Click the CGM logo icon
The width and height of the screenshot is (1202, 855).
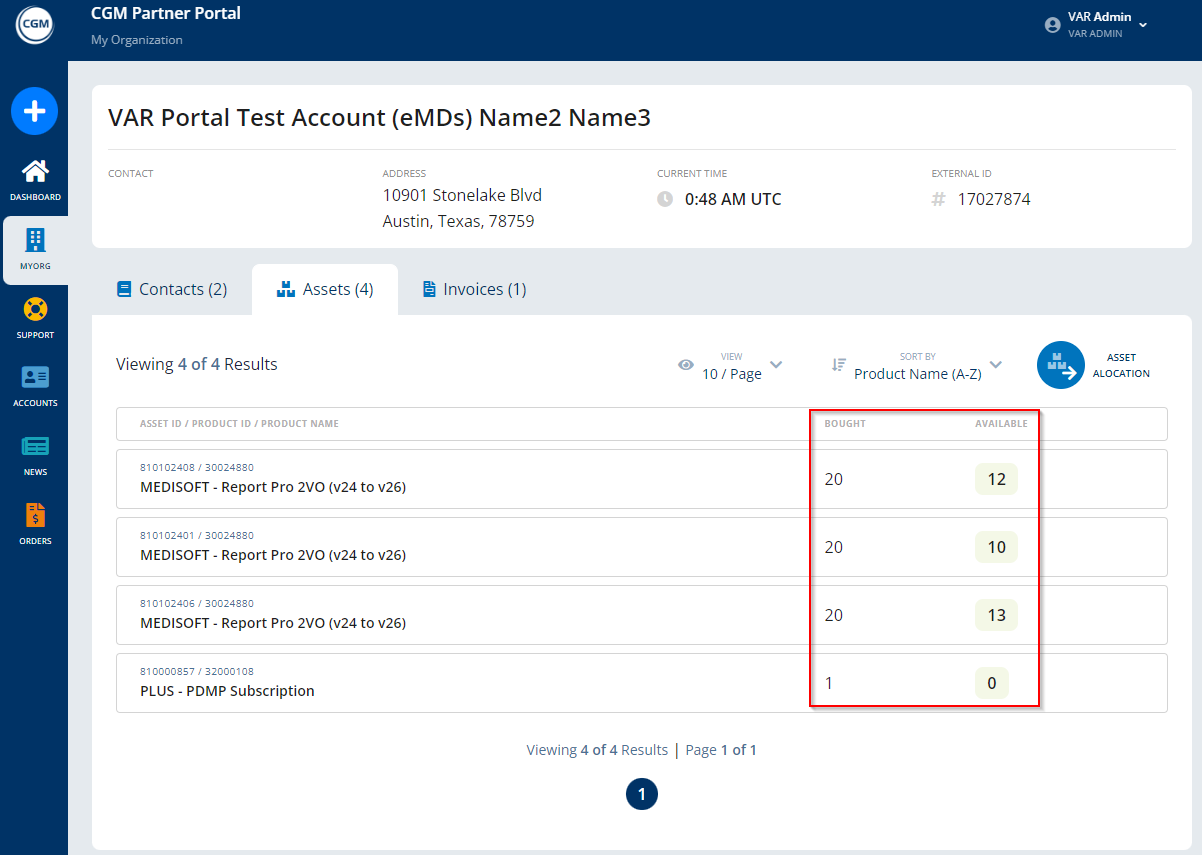[34, 25]
